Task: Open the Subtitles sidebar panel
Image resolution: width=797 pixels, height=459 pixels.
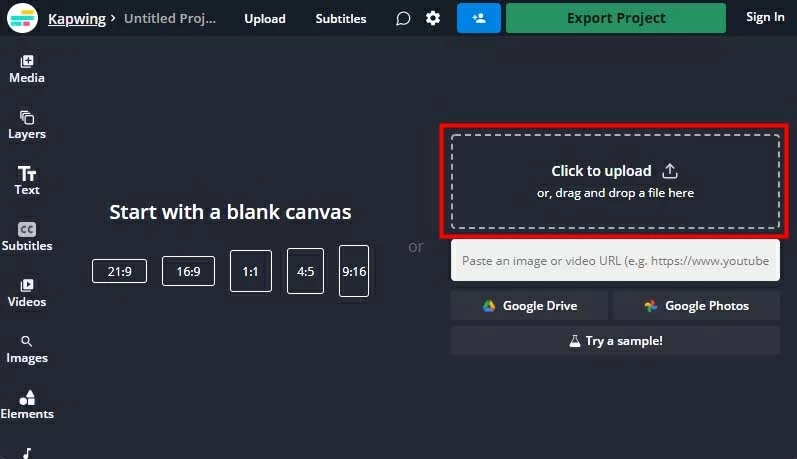Action: [x=27, y=237]
